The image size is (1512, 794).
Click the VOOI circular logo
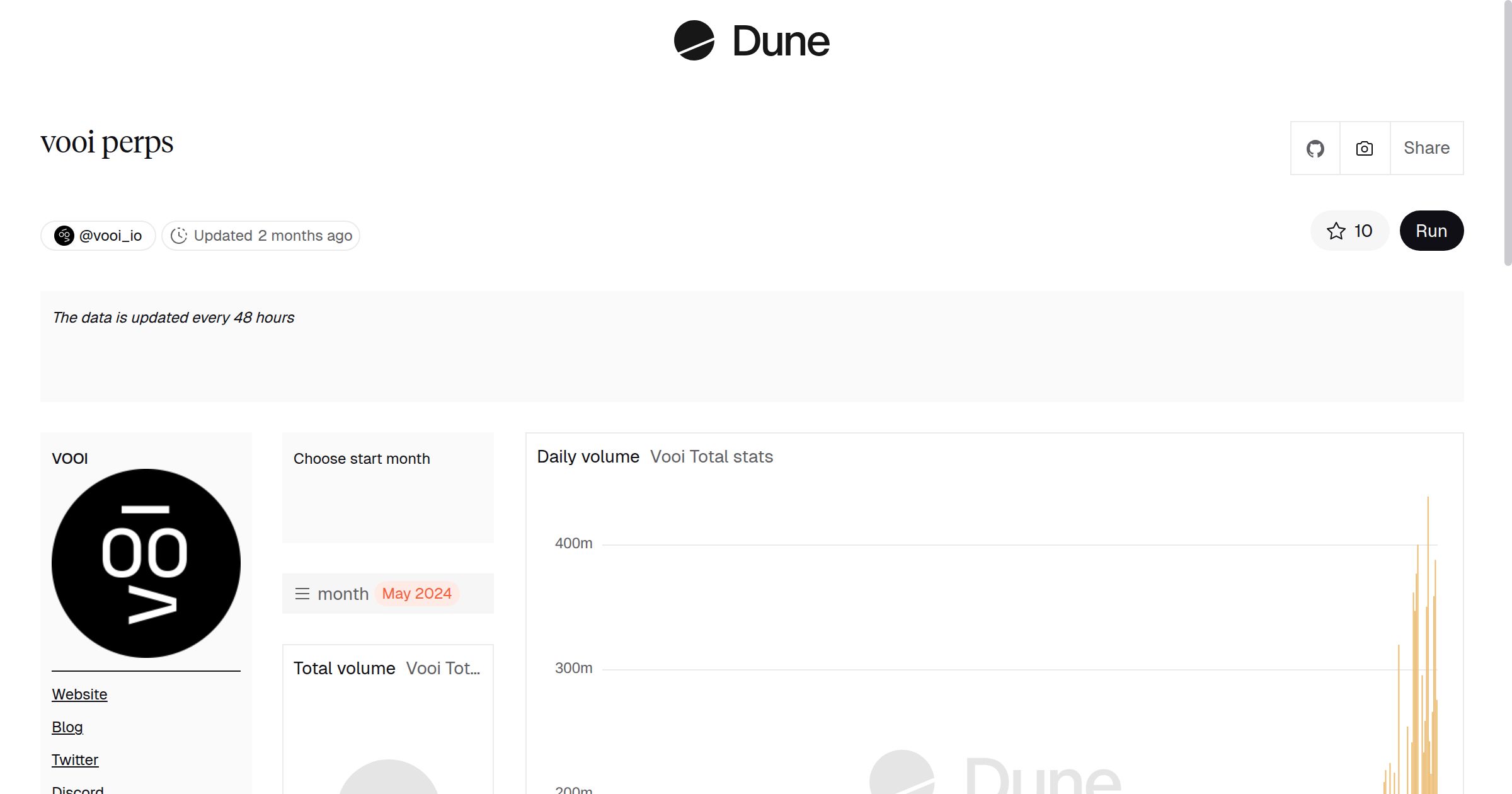[146, 563]
